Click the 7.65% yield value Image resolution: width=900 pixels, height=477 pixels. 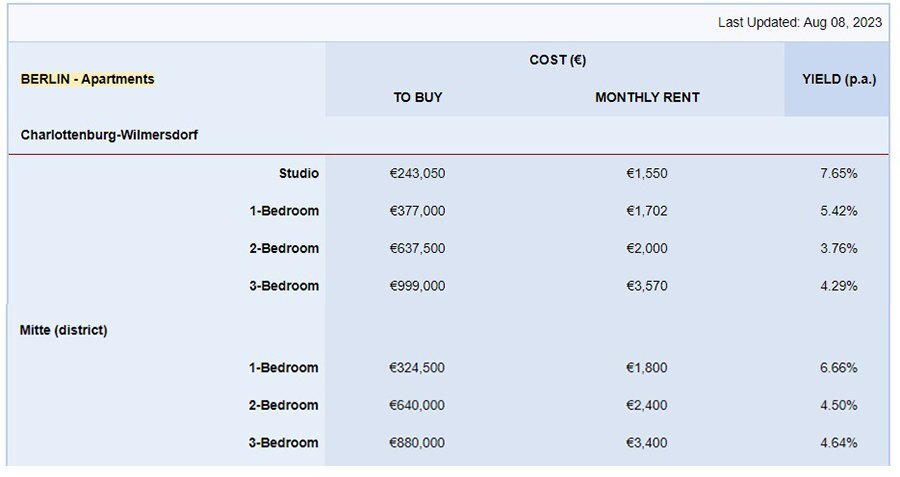tap(839, 173)
